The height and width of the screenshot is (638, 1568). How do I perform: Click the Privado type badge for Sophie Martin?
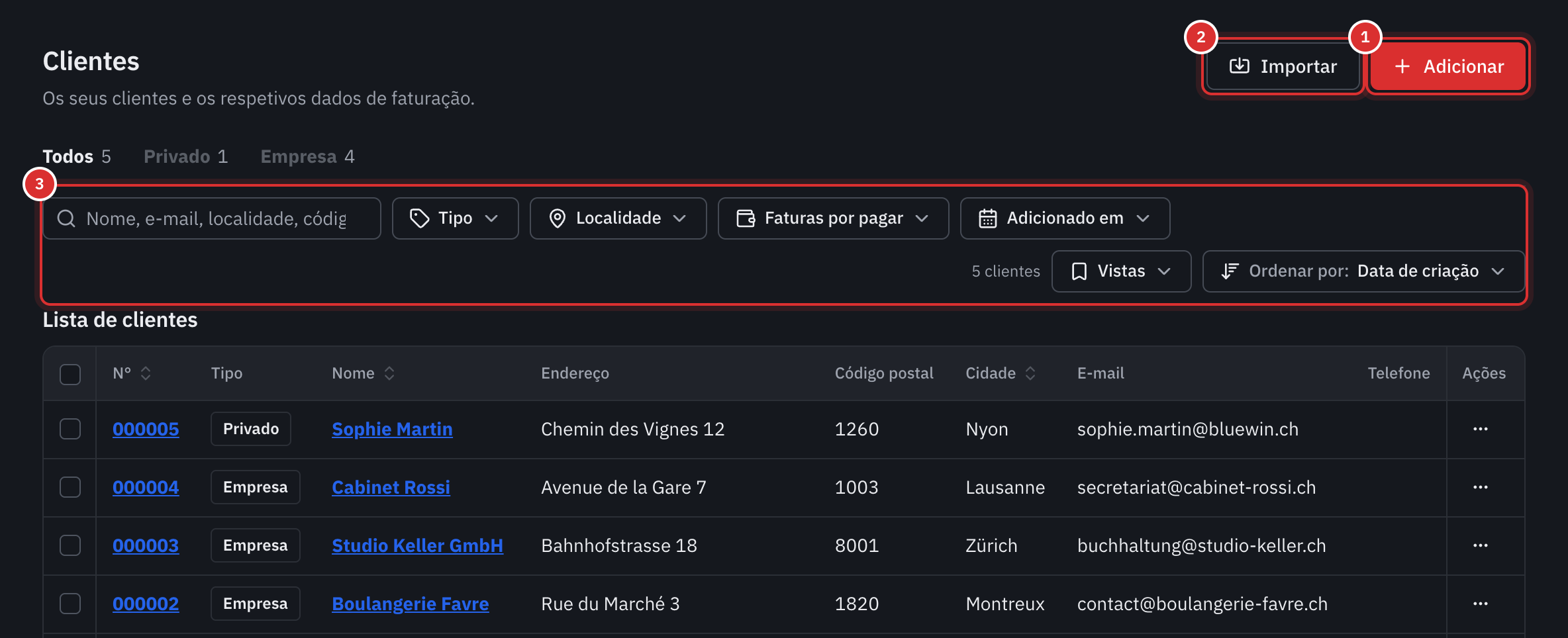pyautogui.click(x=251, y=429)
